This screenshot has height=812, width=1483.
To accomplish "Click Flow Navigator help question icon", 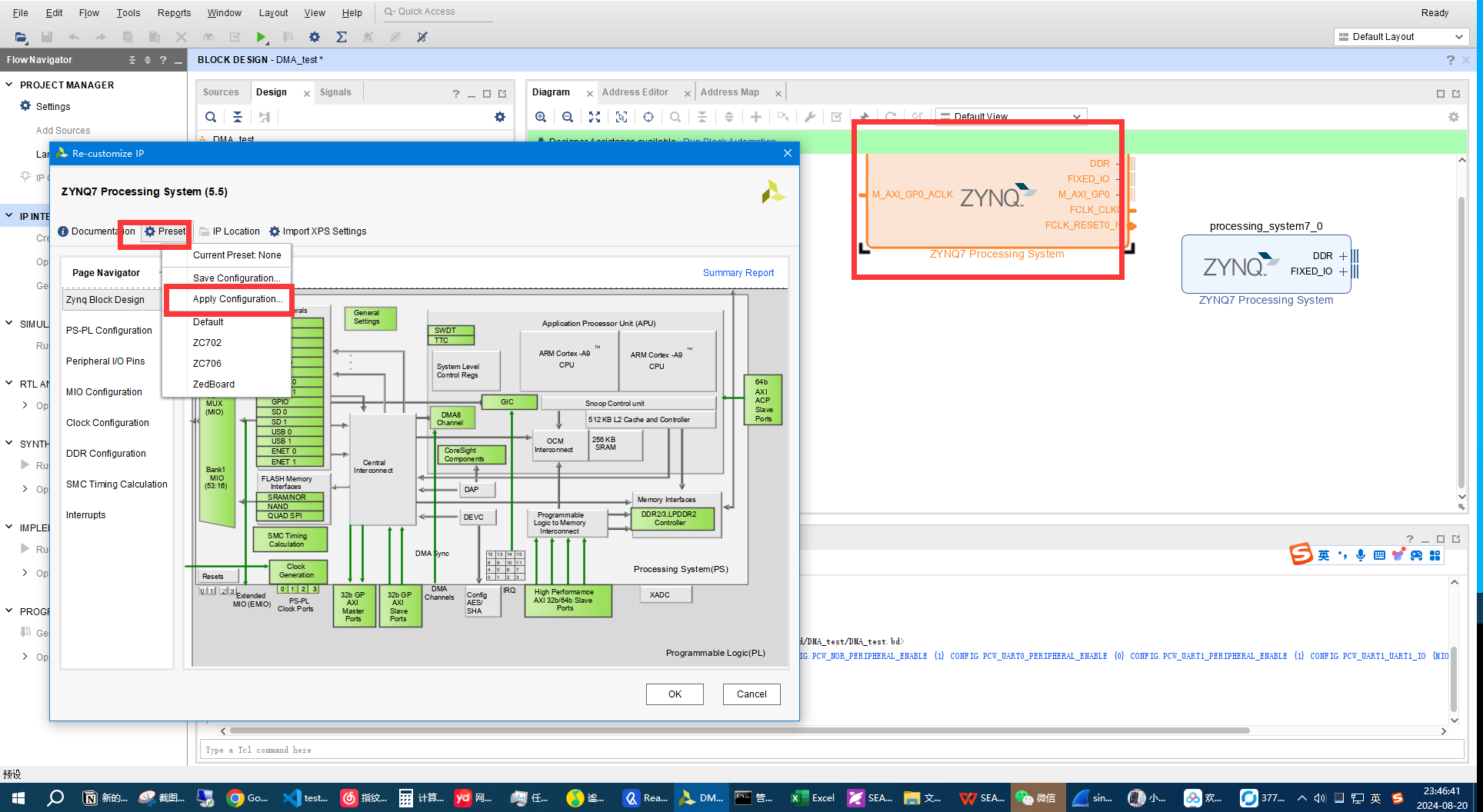I will (162, 60).
